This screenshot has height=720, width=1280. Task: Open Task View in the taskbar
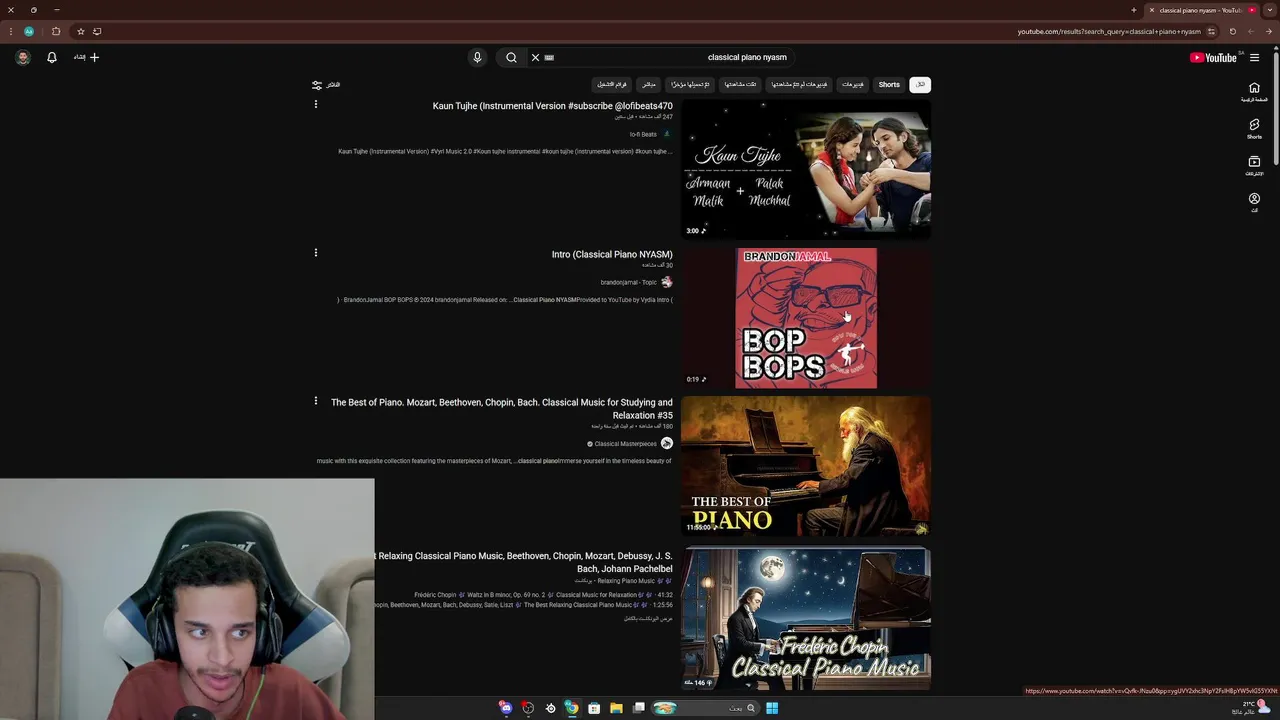pos(639,708)
